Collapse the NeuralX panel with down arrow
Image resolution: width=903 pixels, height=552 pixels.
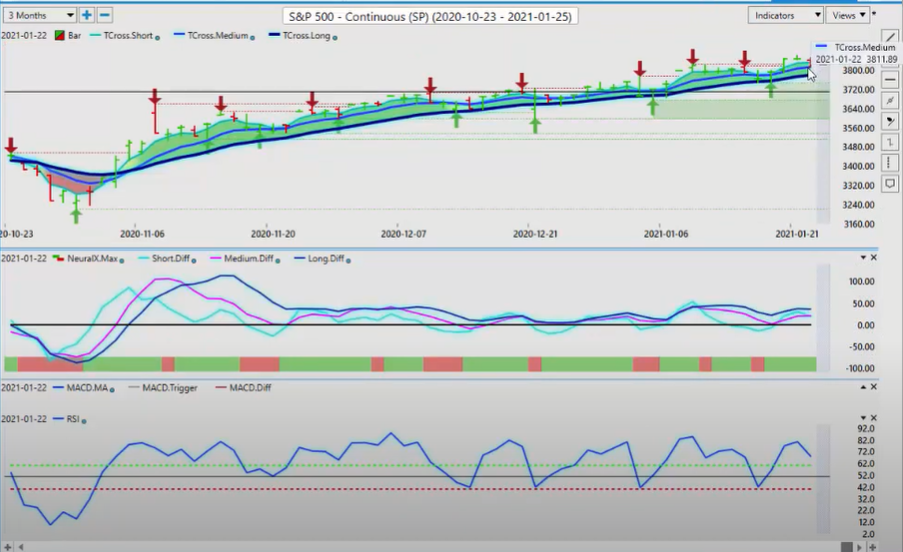pos(863,257)
